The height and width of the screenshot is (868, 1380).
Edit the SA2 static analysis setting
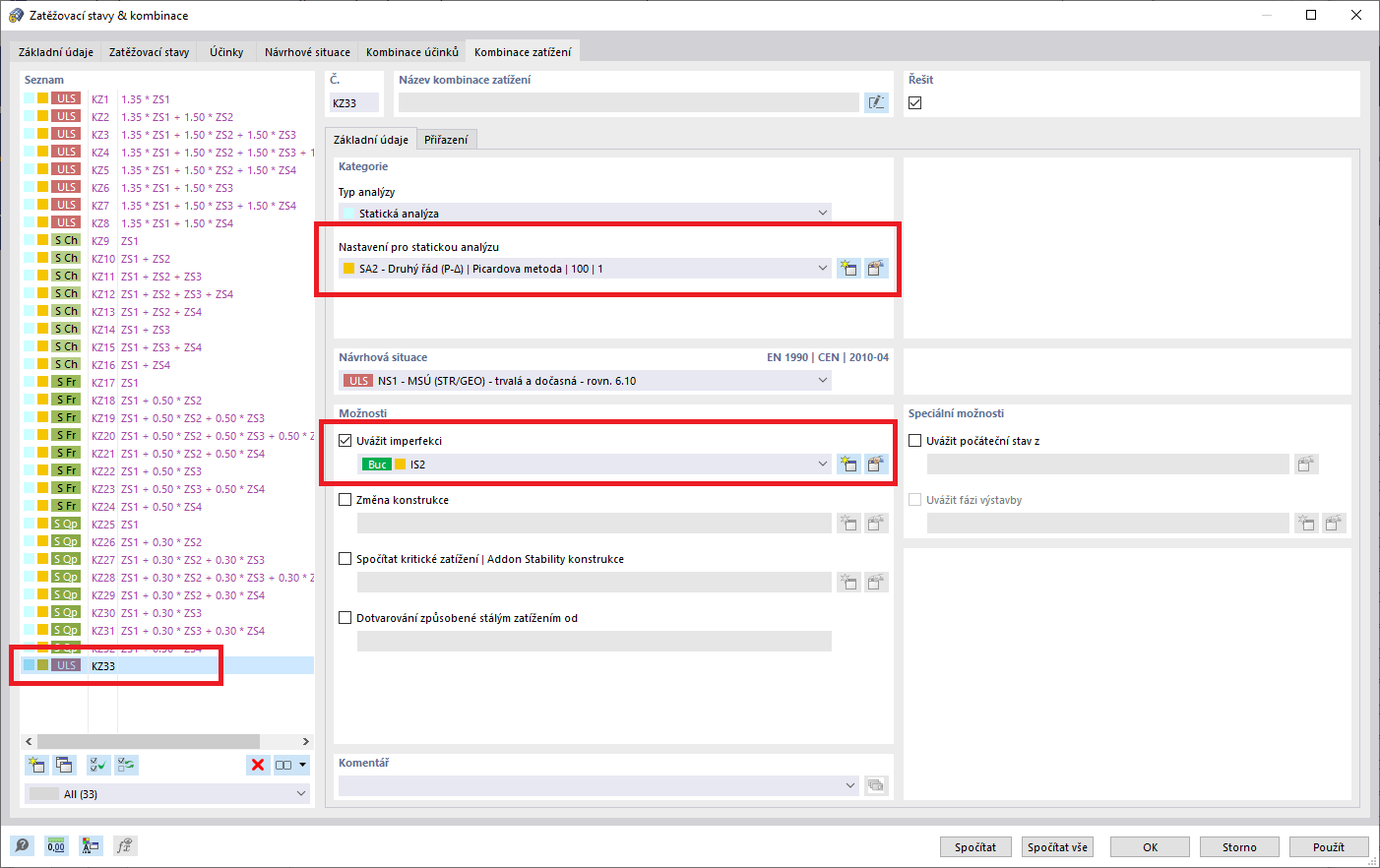[x=876, y=267]
